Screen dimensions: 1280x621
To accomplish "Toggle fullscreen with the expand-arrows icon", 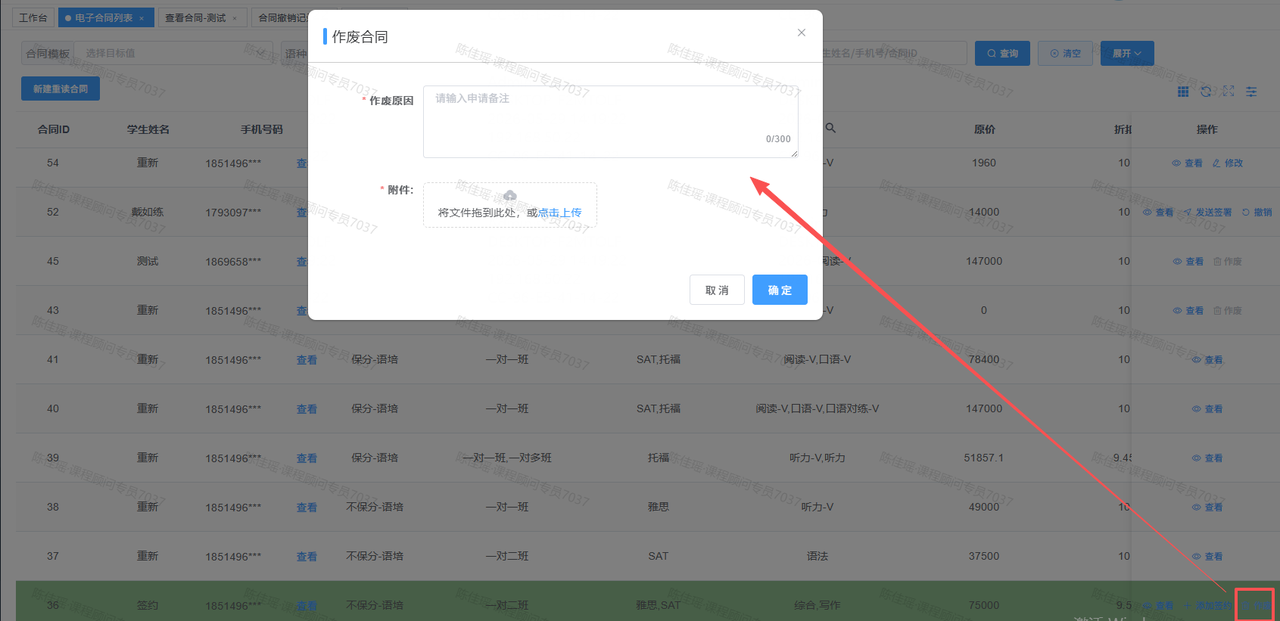I will 1228,91.
